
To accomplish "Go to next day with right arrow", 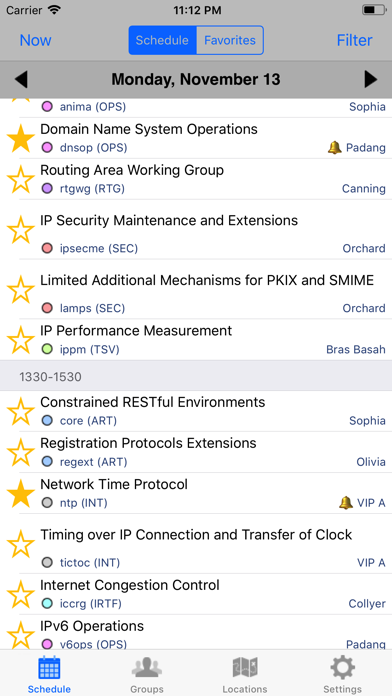I will [371, 79].
